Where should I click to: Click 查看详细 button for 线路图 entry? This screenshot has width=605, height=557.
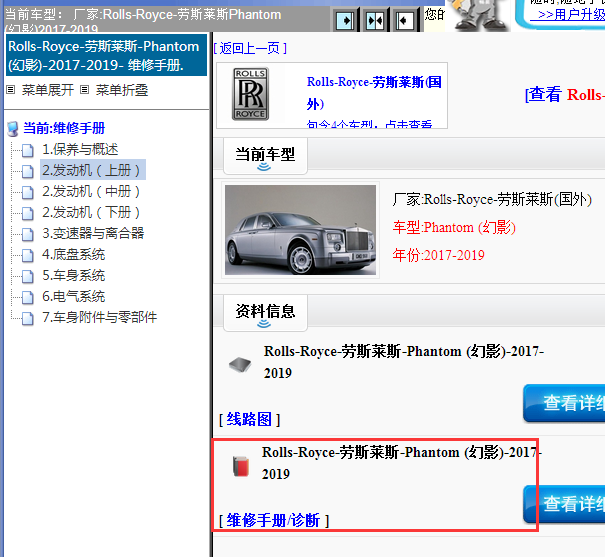[x=564, y=403]
